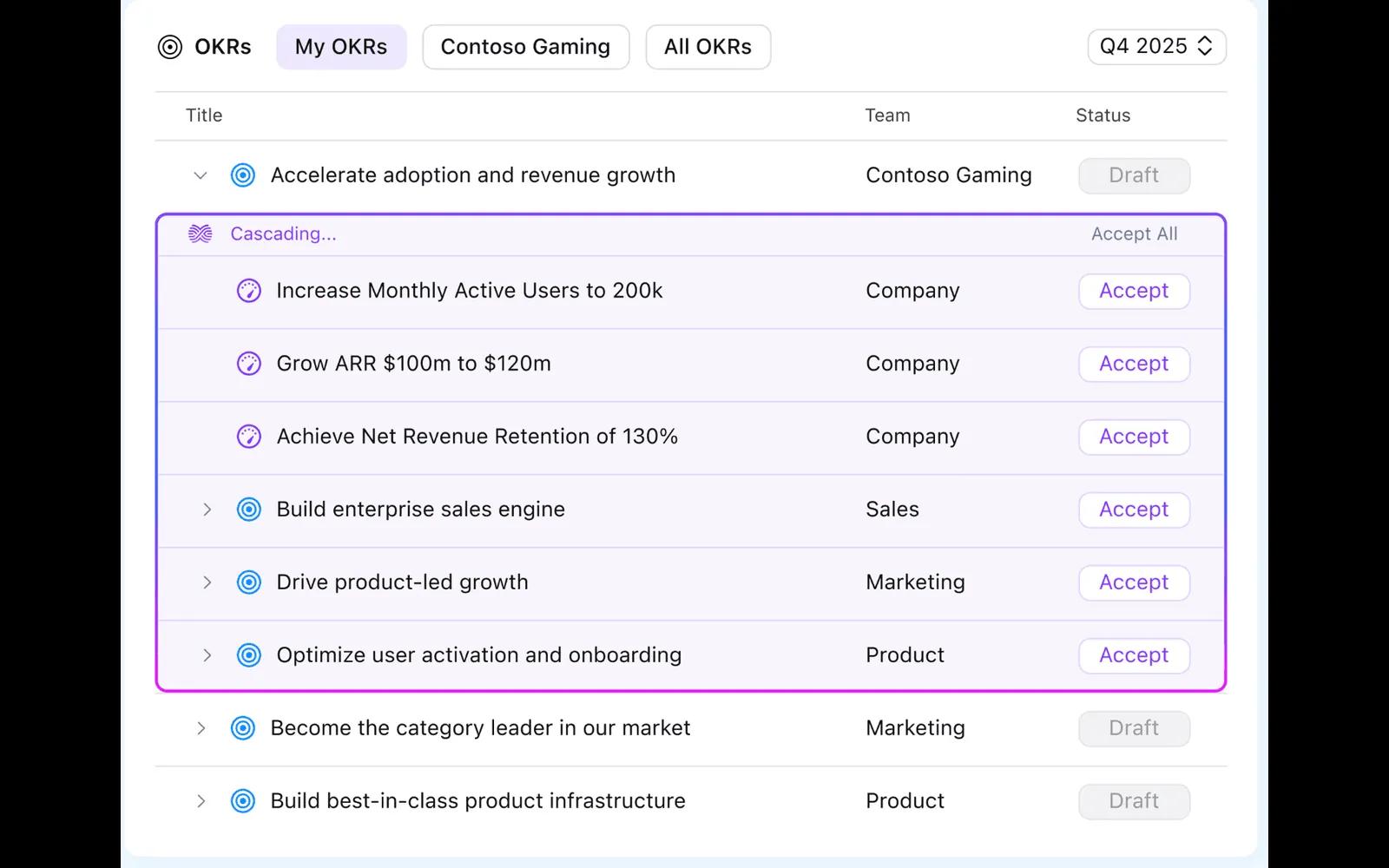Accept the Drive product-led growth suggestion

click(x=1134, y=582)
